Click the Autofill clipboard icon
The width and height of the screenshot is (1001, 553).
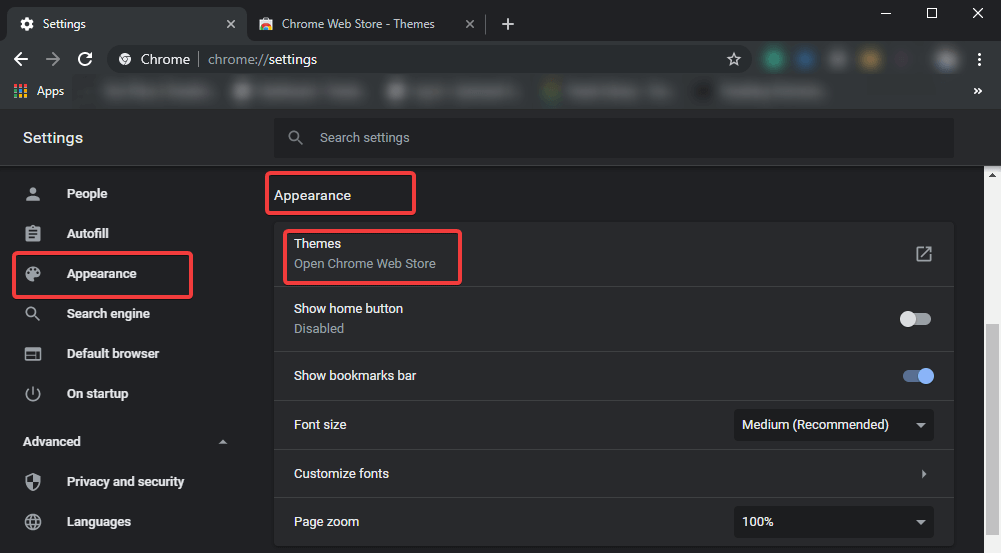point(33,234)
